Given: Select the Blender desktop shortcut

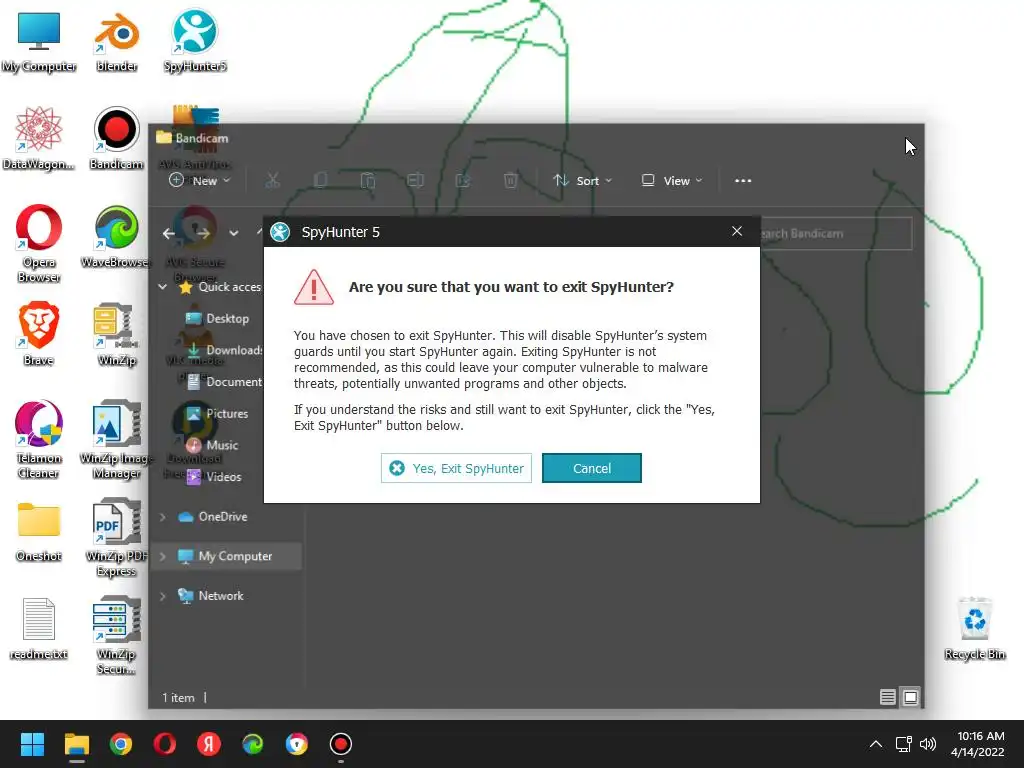Looking at the screenshot, I should 117,40.
